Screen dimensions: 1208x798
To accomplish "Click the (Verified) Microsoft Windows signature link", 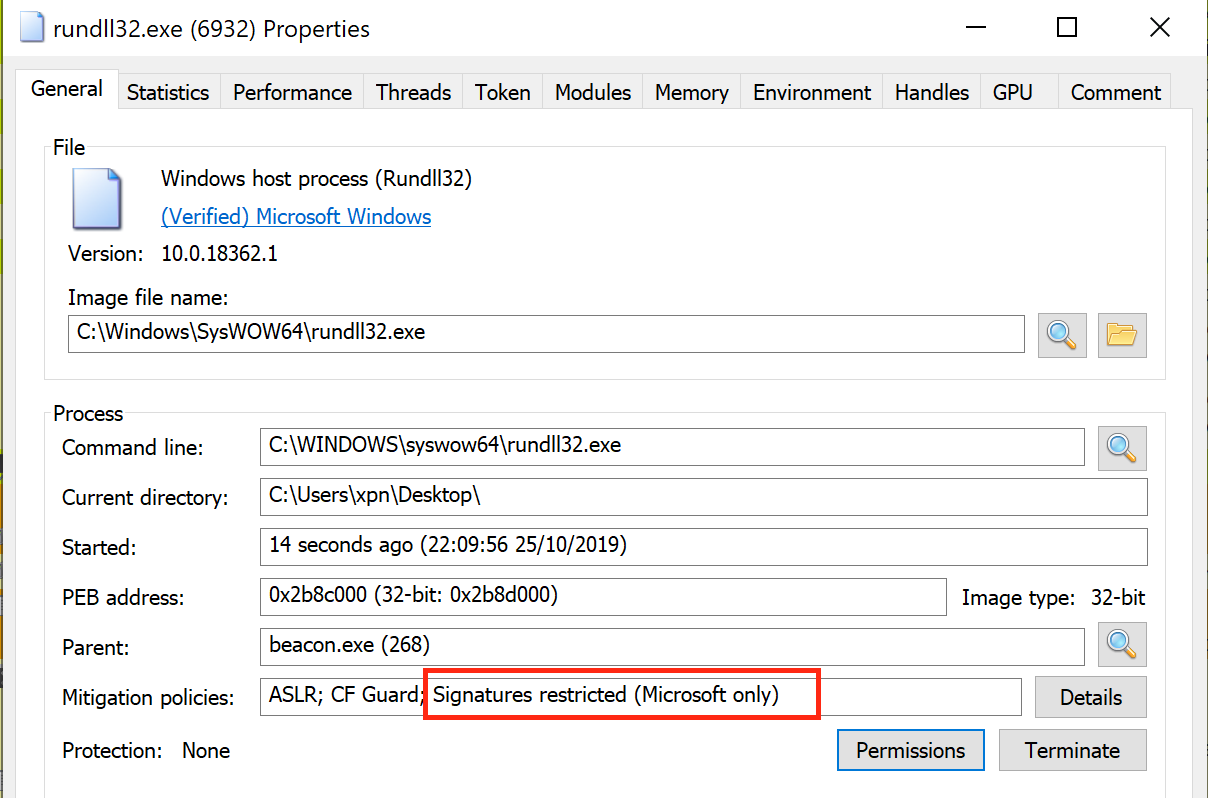I will click(x=296, y=216).
